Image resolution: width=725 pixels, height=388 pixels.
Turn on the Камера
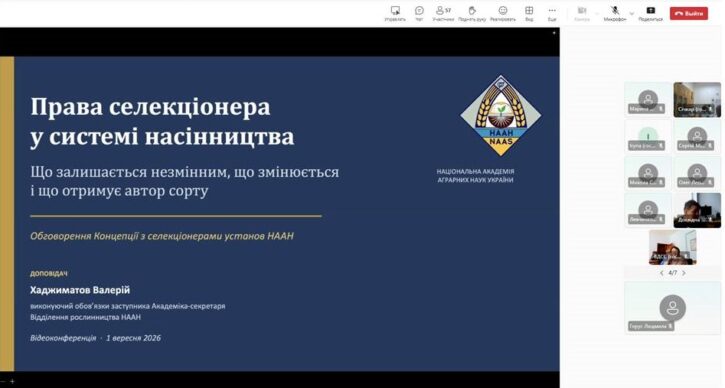(x=582, y=14)
